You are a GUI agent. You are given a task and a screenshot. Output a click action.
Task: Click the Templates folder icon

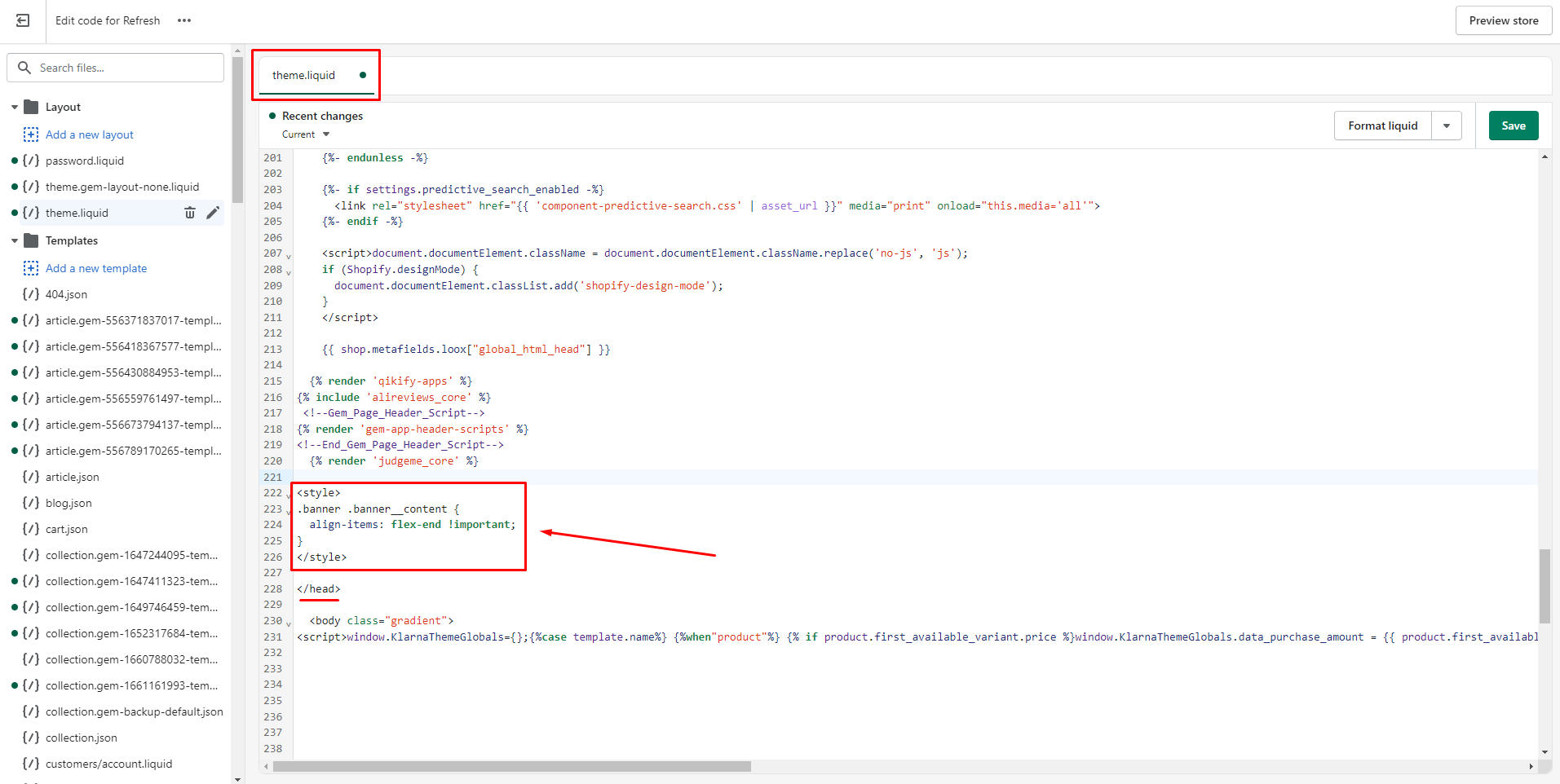tap(32, 240)
